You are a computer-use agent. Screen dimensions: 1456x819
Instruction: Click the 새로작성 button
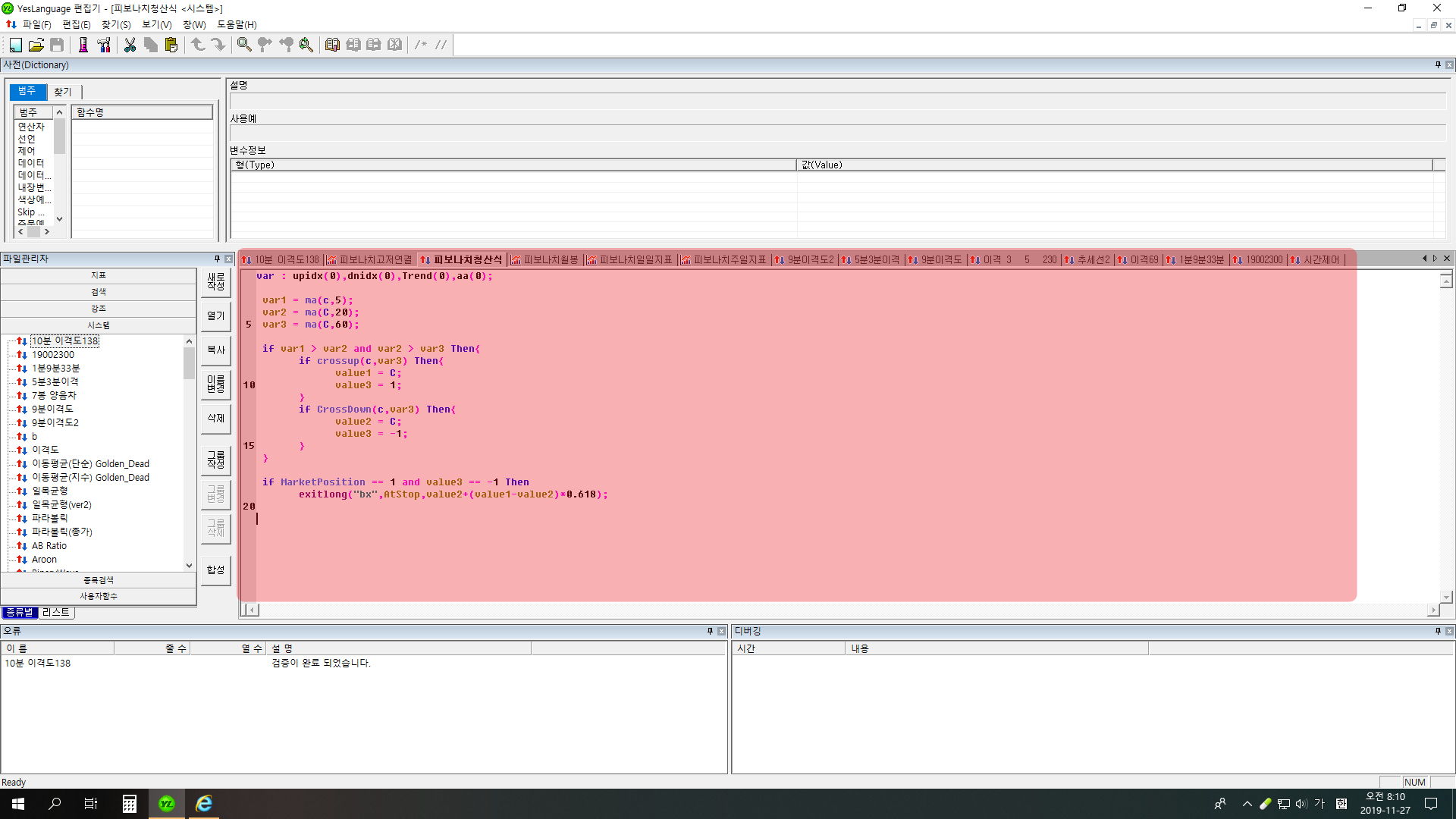216,282
